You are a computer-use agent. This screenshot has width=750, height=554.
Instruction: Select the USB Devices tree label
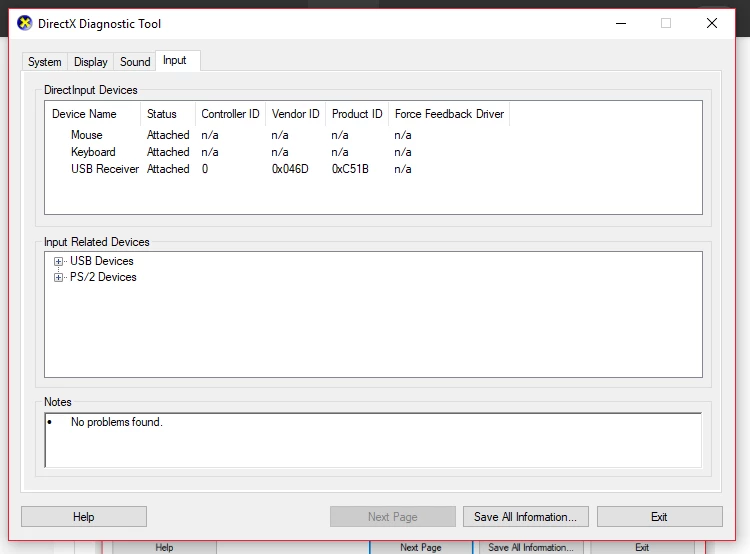(102, 261)
